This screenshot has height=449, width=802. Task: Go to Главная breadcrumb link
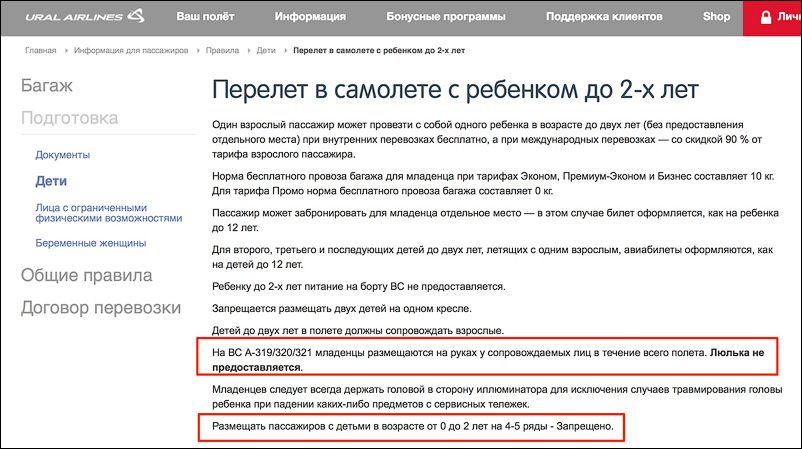point(40,51)
